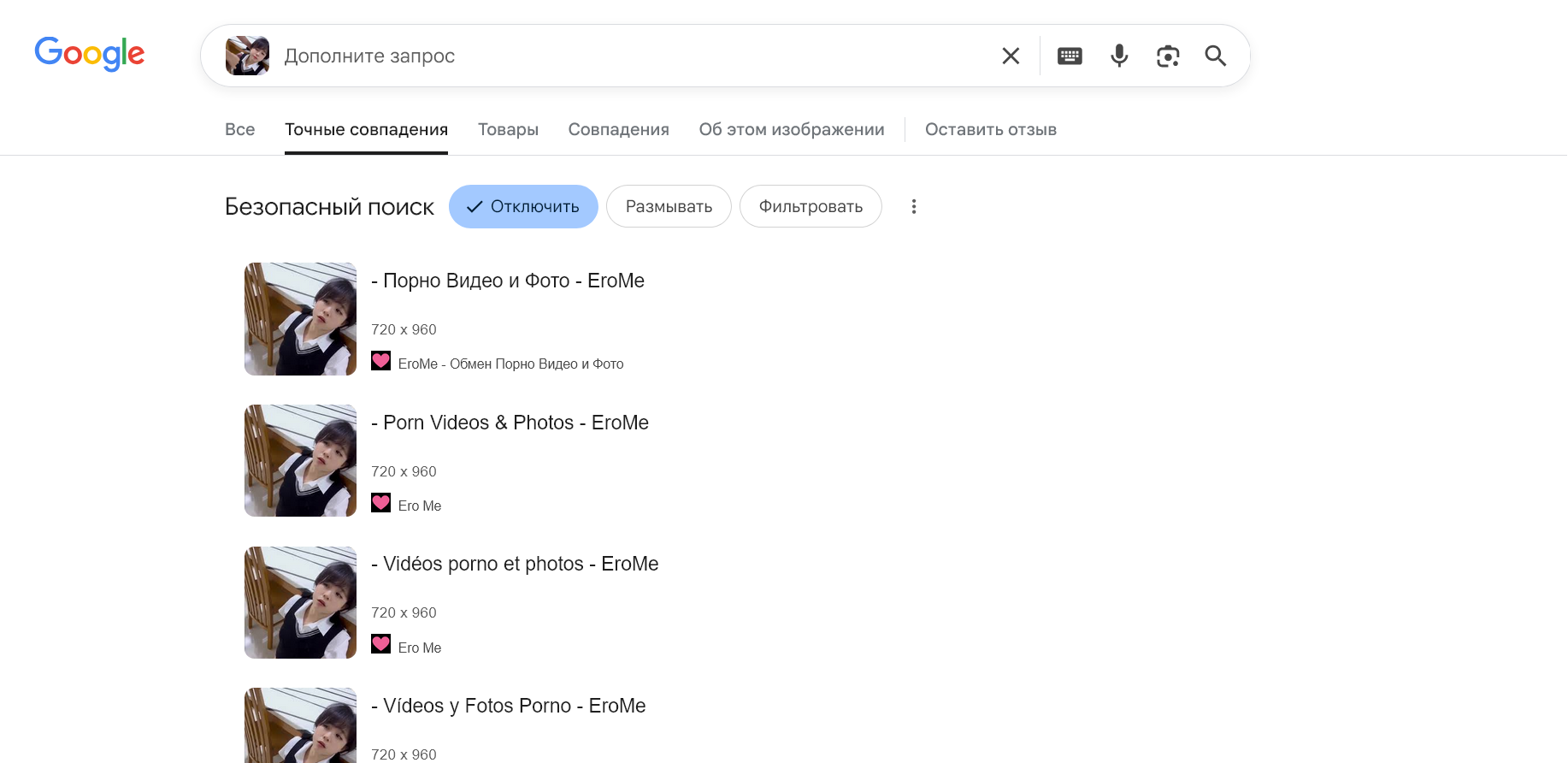Select the 'Точные совпадения' tab
The image size is (1568, 763).
(x=366, y=129)
